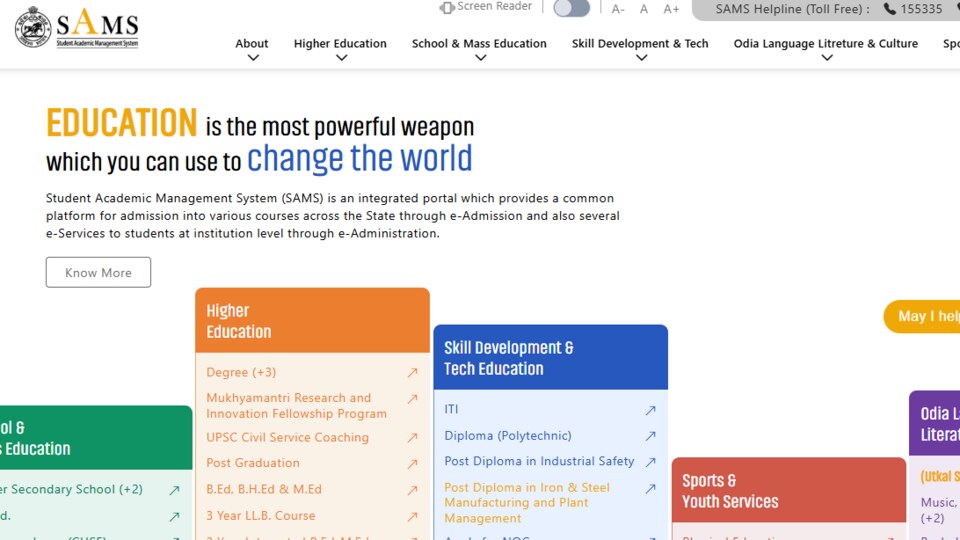Open the About menu
The height and width of the screenshot is (540, 960).
pos(252,43)
